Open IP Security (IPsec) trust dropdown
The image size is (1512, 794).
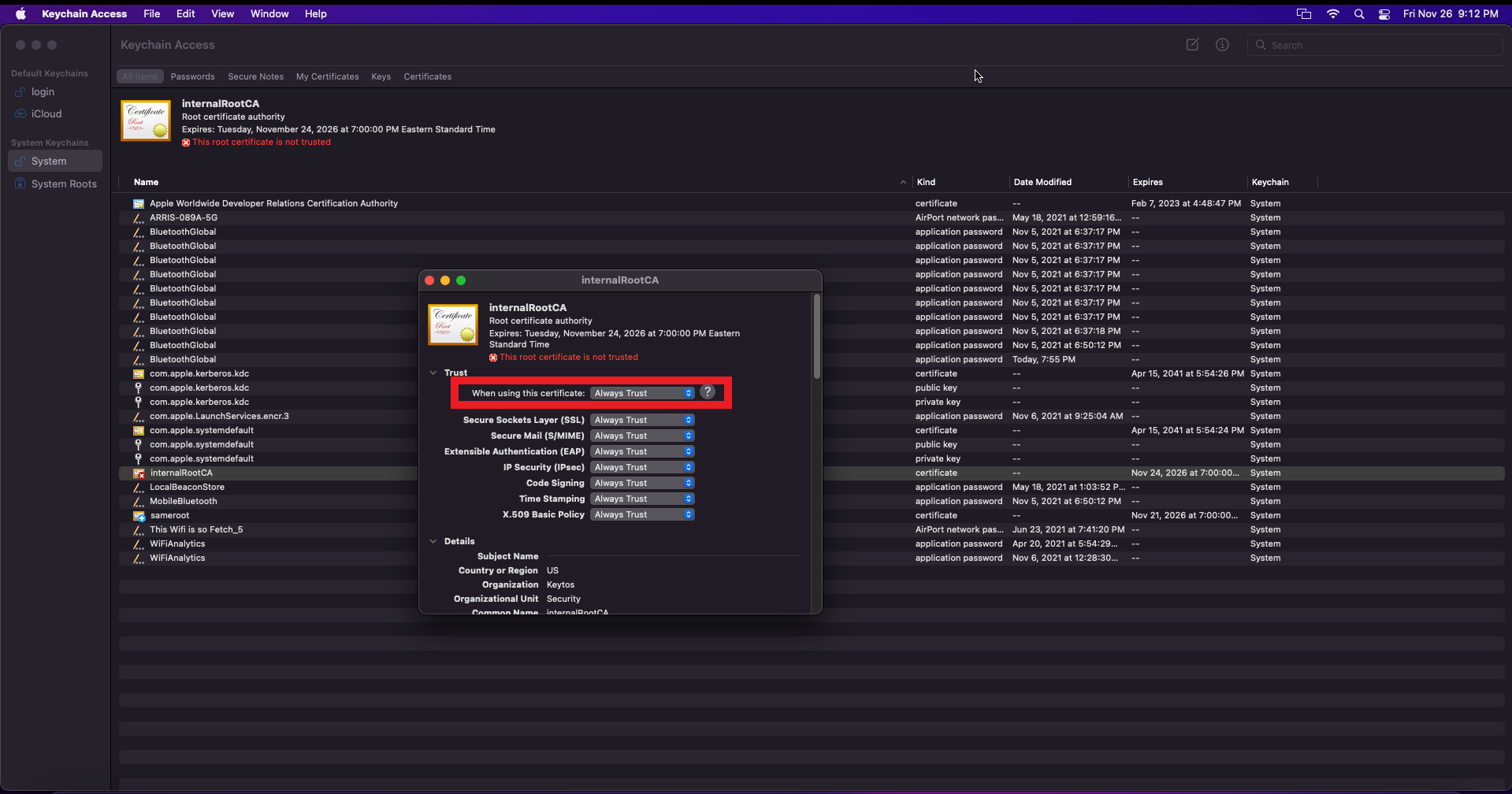[642, 467]
